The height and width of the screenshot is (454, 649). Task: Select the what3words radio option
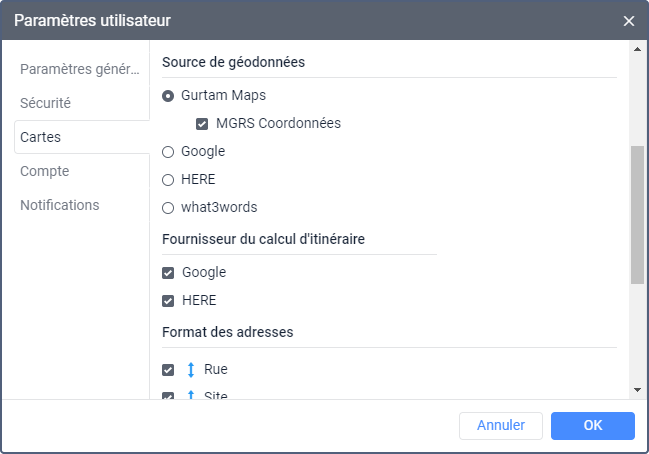(168, 208)
